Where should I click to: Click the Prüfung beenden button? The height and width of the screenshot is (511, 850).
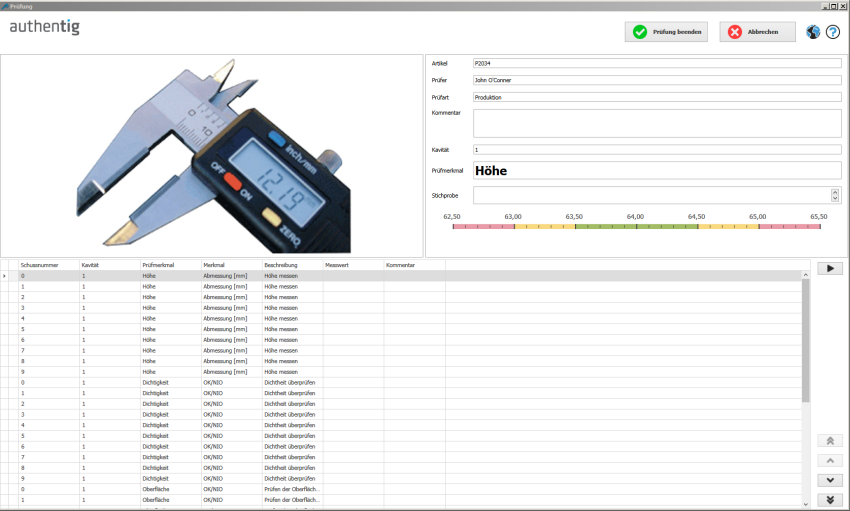click(x=666, y=32)
